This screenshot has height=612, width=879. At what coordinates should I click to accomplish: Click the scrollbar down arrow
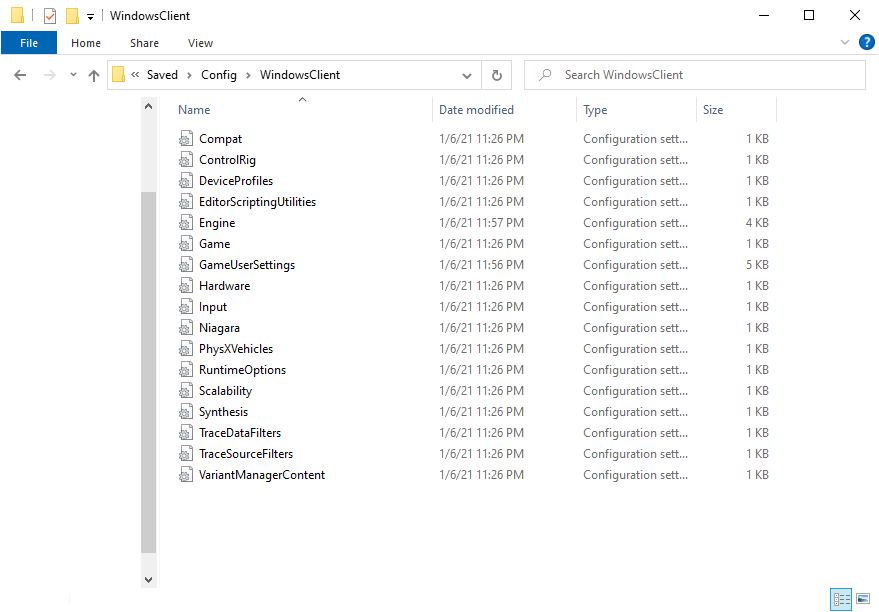tap(149, 579)
